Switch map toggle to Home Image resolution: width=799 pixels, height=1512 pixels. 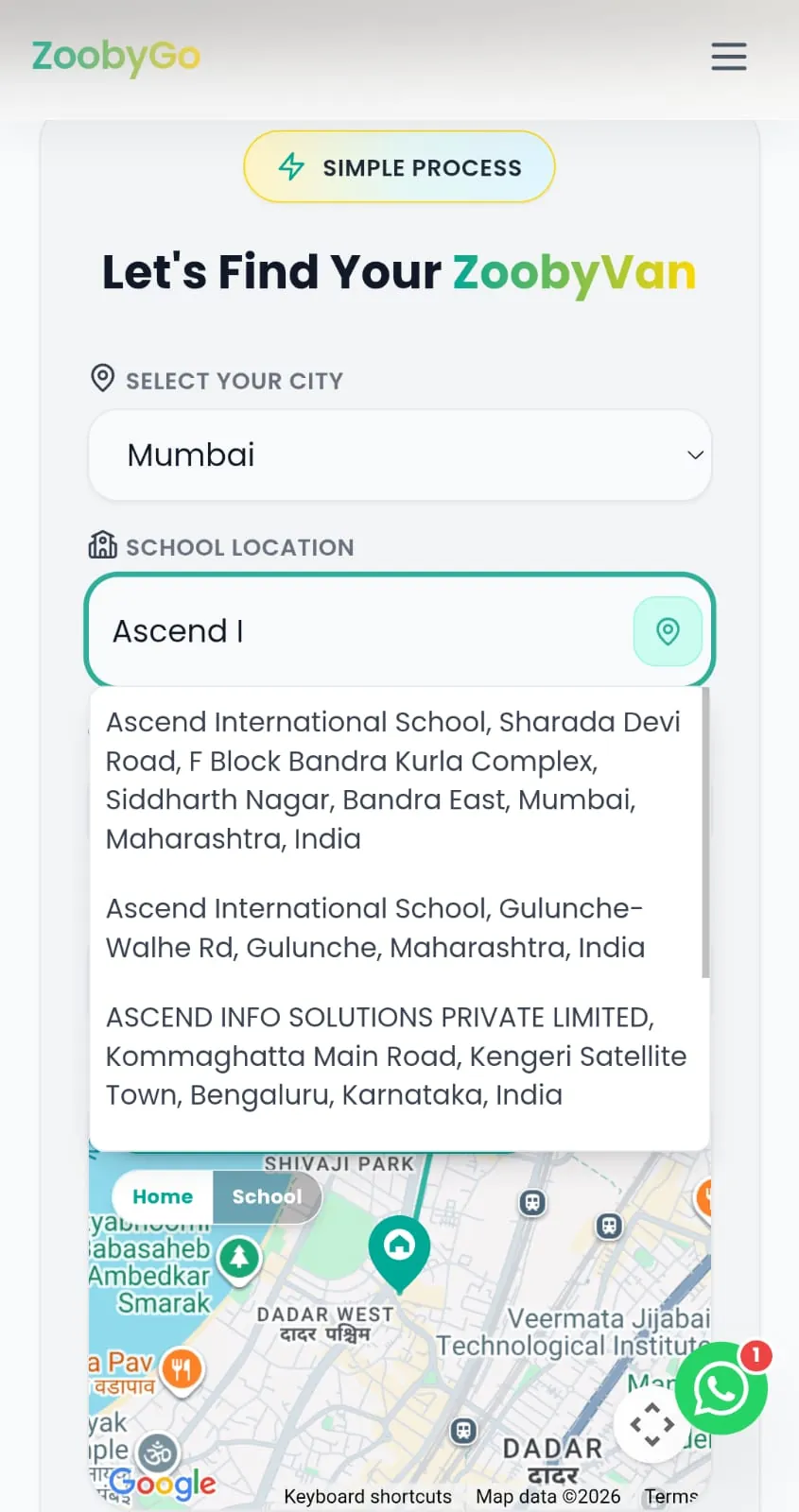[163, 1196]
